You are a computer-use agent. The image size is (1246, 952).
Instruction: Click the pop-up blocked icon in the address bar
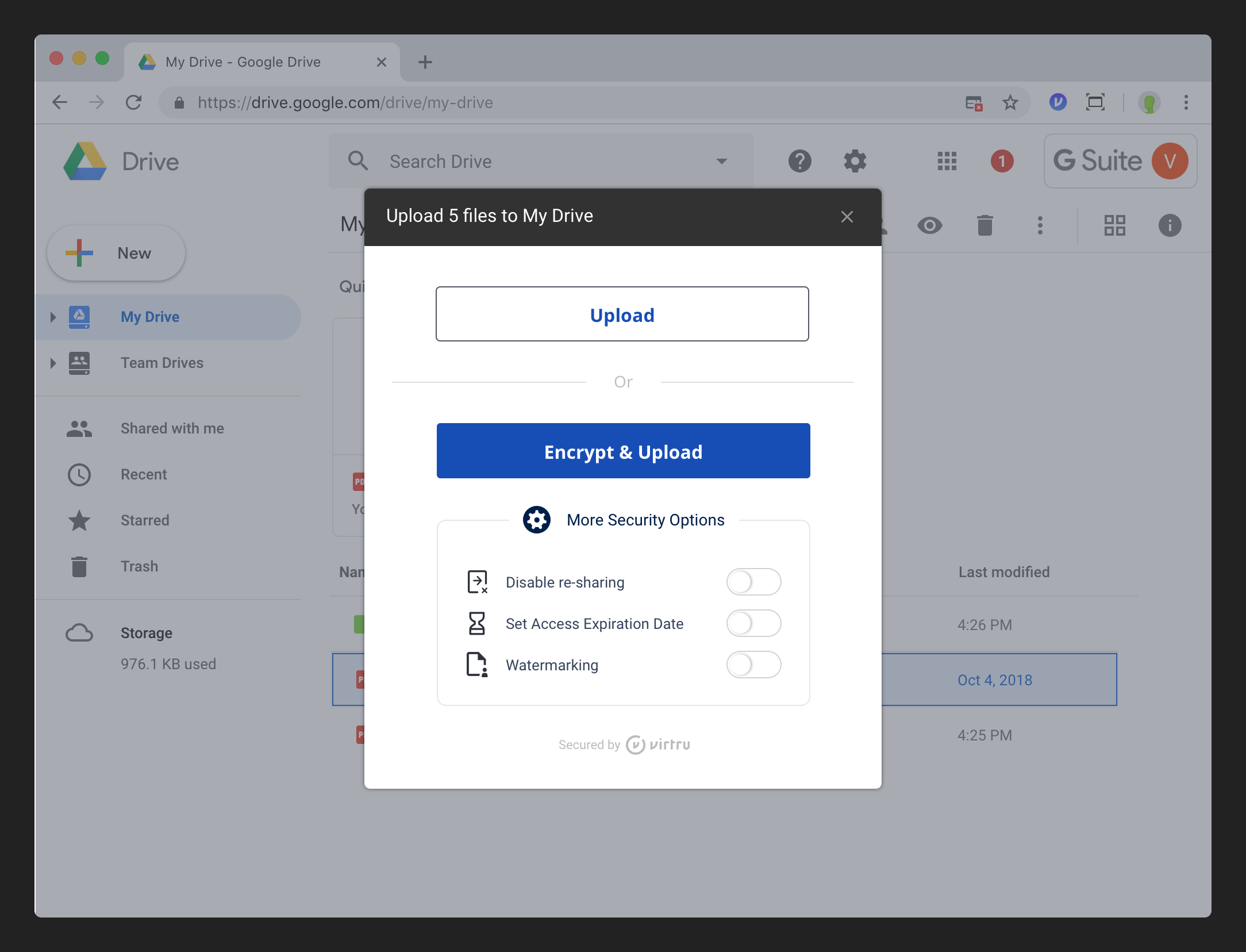click(x=974, y=103)
